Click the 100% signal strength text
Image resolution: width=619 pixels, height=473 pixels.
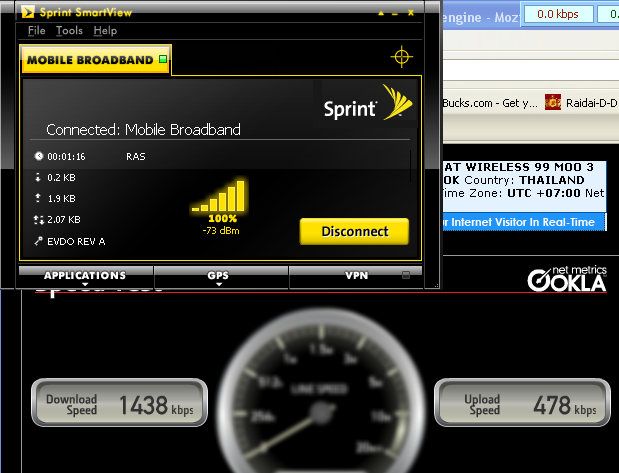tap(222, 218)
